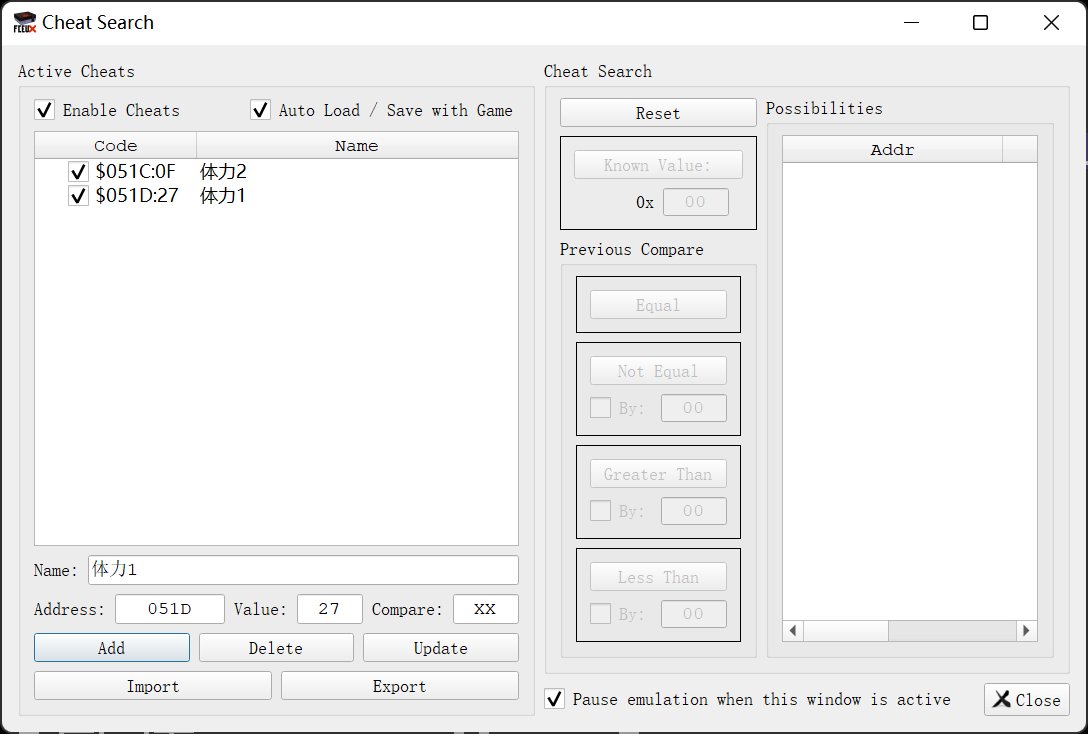The height and width of the screenshot is (734, 1088).
Task: Close the window using the Close button
Action: click(1027, 700)
